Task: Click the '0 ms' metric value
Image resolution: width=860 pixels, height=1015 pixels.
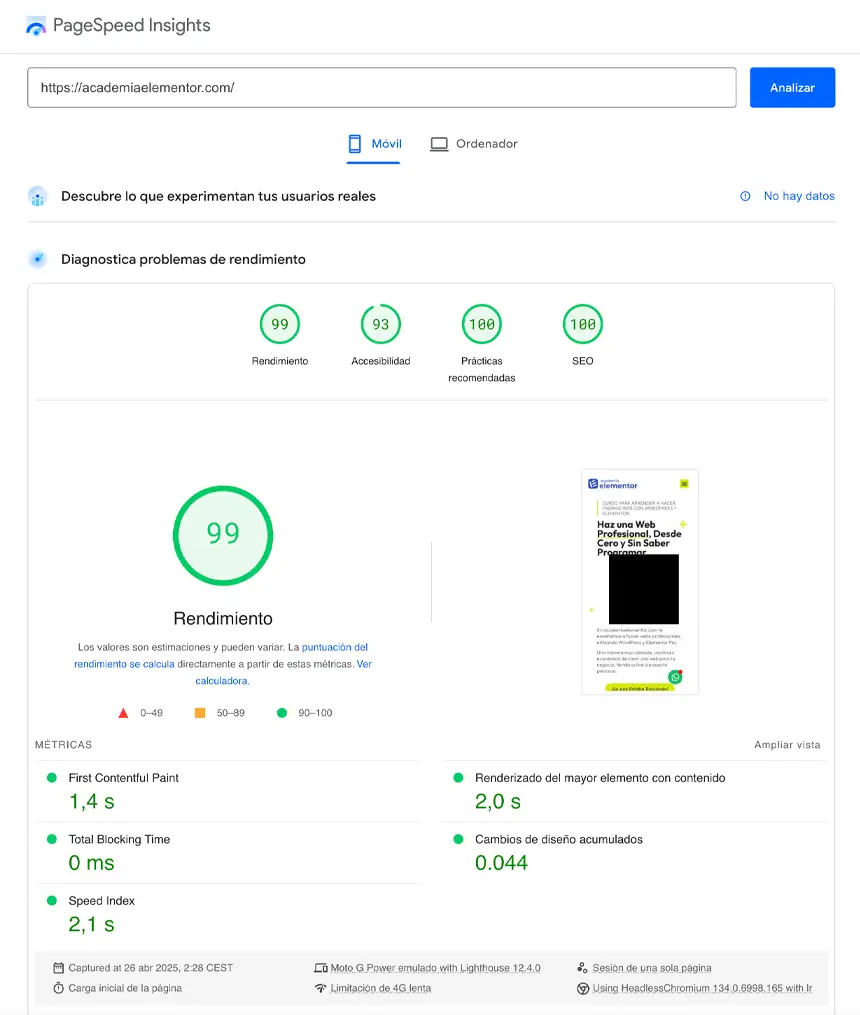Action: coord(91,863)
